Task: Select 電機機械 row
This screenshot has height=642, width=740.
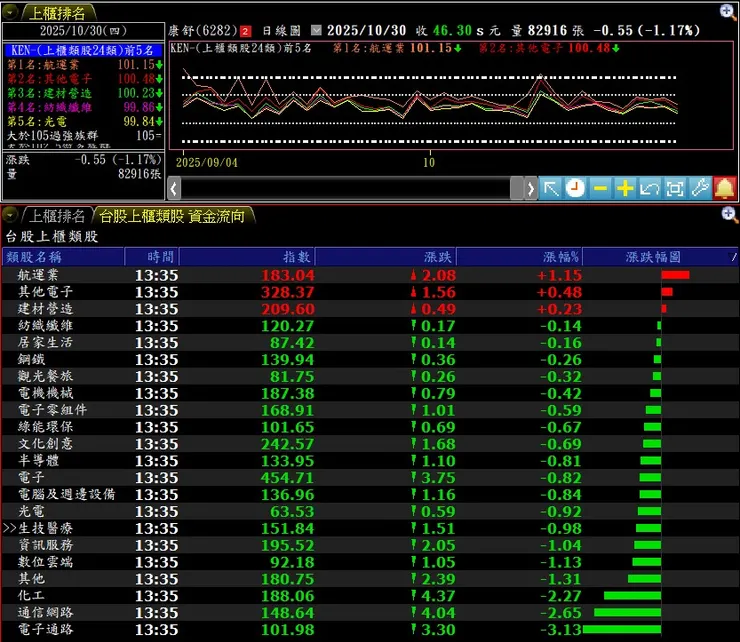Action: pyautogui.click(x=370, y=393)
